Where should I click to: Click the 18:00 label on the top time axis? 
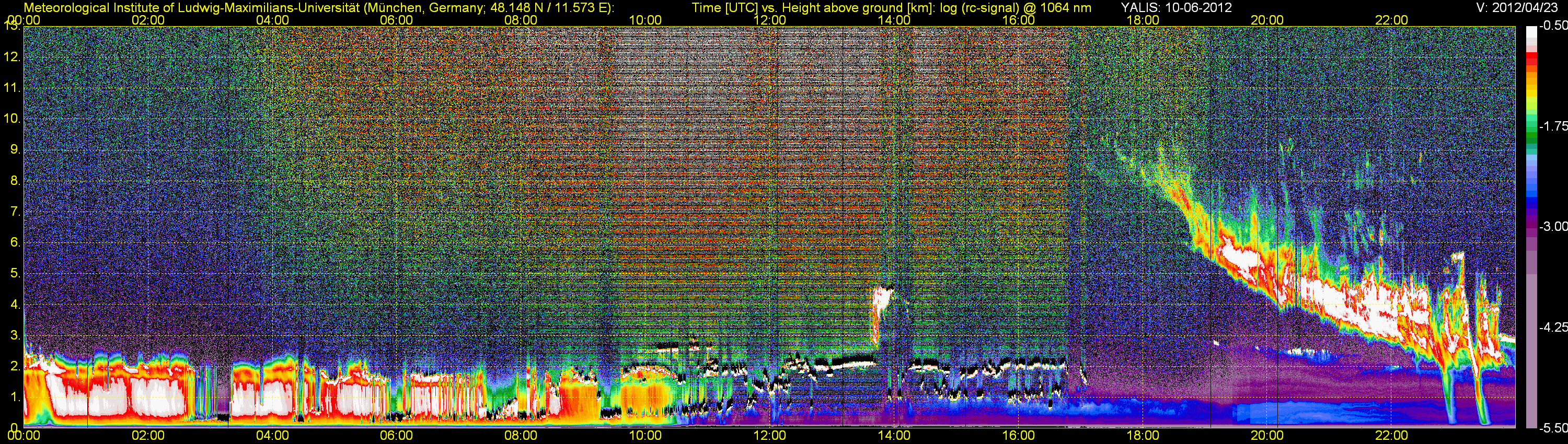[x=1143, y=20]
